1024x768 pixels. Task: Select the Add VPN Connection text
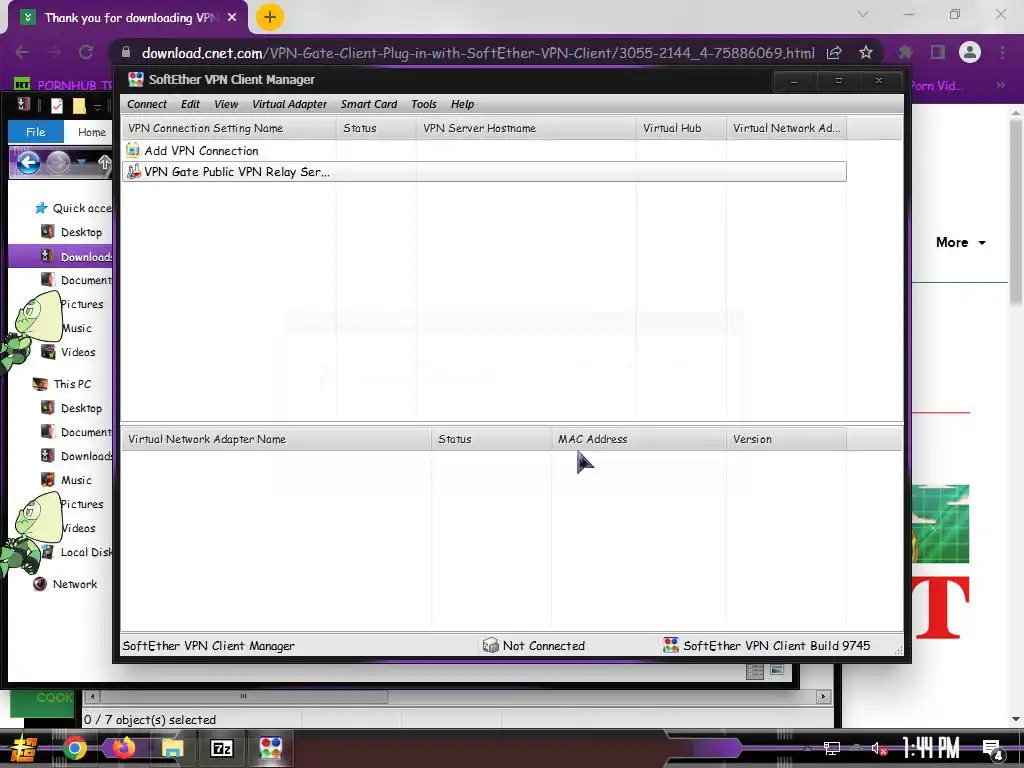pos(201,151)
